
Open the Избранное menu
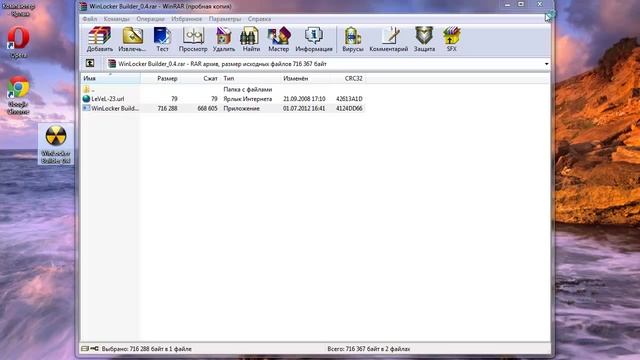(187, 19)
